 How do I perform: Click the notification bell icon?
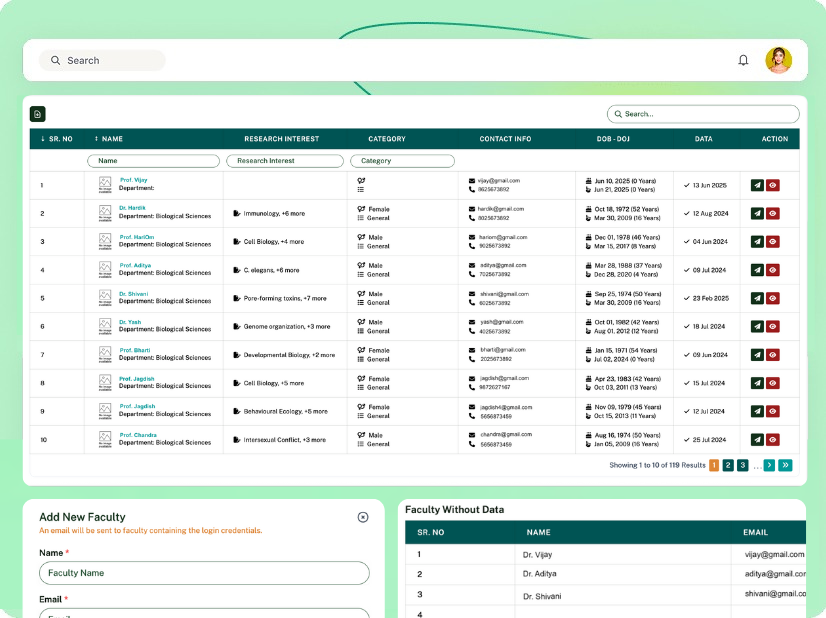pyautogui.click(x=743, y=60)
